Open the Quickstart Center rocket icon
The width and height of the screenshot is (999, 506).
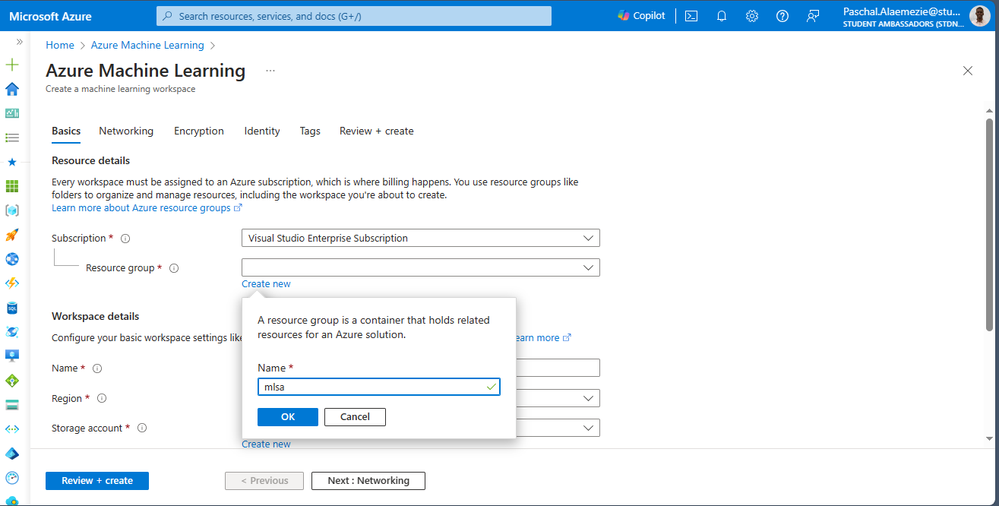pyautogui.click(x=11, y=235)
